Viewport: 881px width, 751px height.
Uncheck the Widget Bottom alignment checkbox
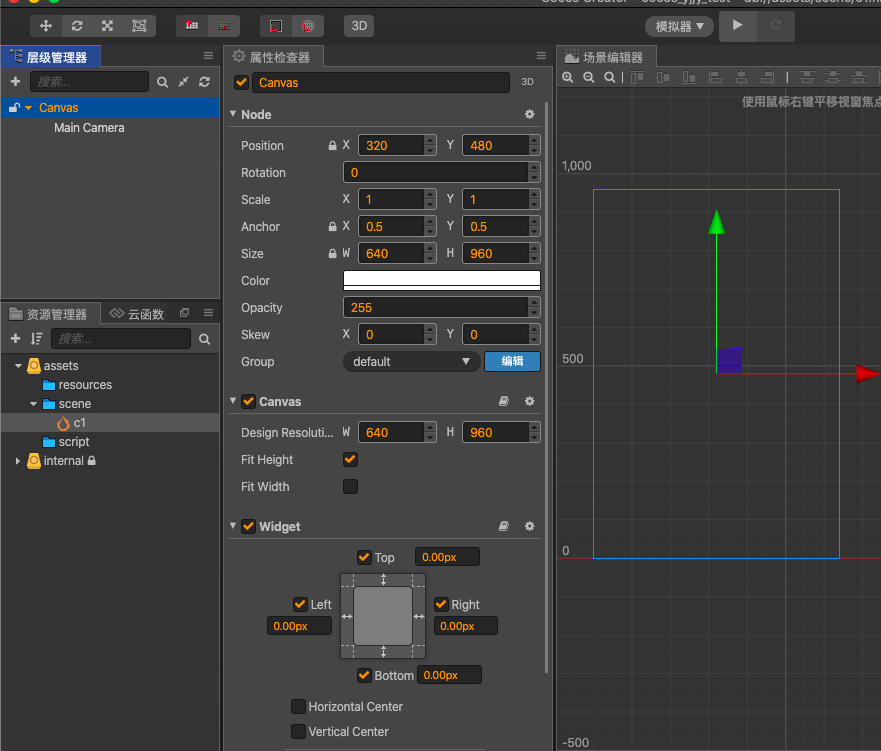coord(364,675)
